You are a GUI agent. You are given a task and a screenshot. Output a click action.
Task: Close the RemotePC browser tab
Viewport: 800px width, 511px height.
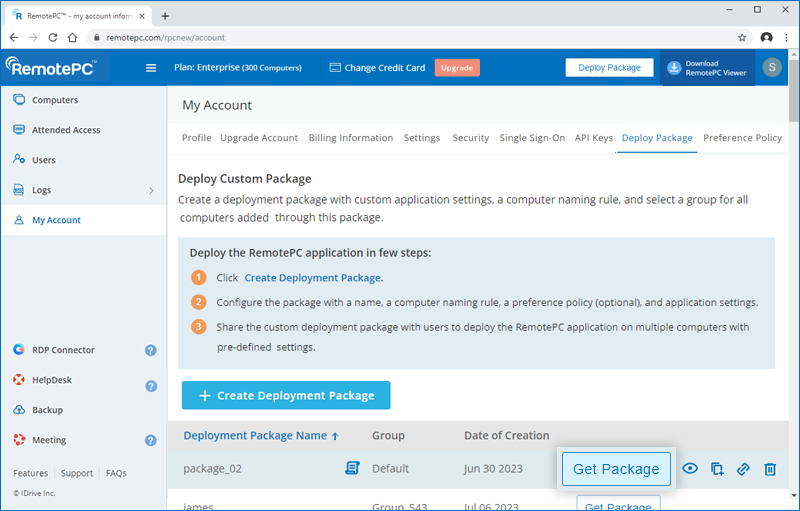[x=142, y=16]
